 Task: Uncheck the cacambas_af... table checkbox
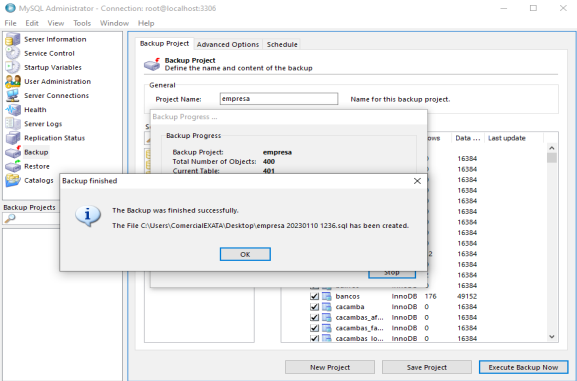(x=314, y=317)
